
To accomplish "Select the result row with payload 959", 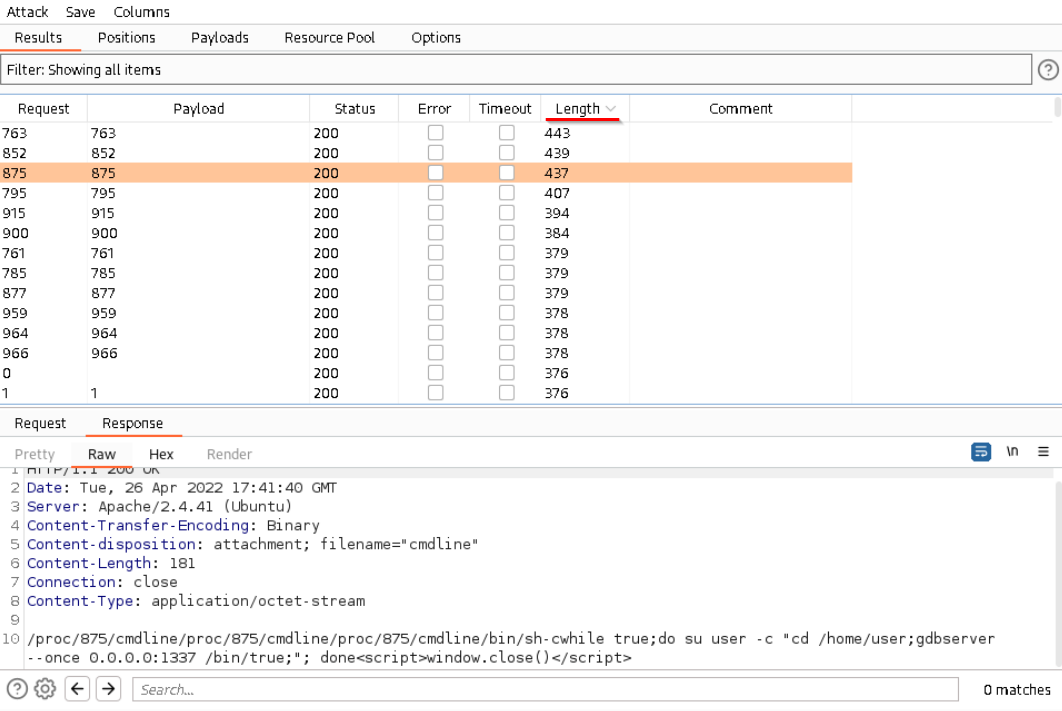I will tap(426, 313).
